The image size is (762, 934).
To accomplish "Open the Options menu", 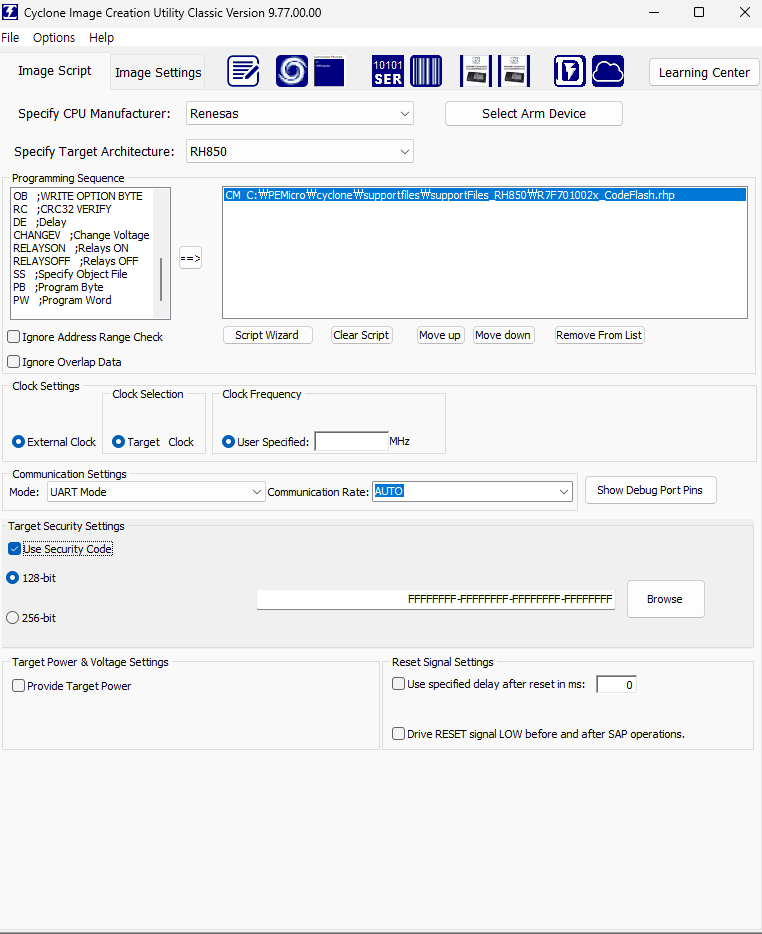I will coord(54,38).
